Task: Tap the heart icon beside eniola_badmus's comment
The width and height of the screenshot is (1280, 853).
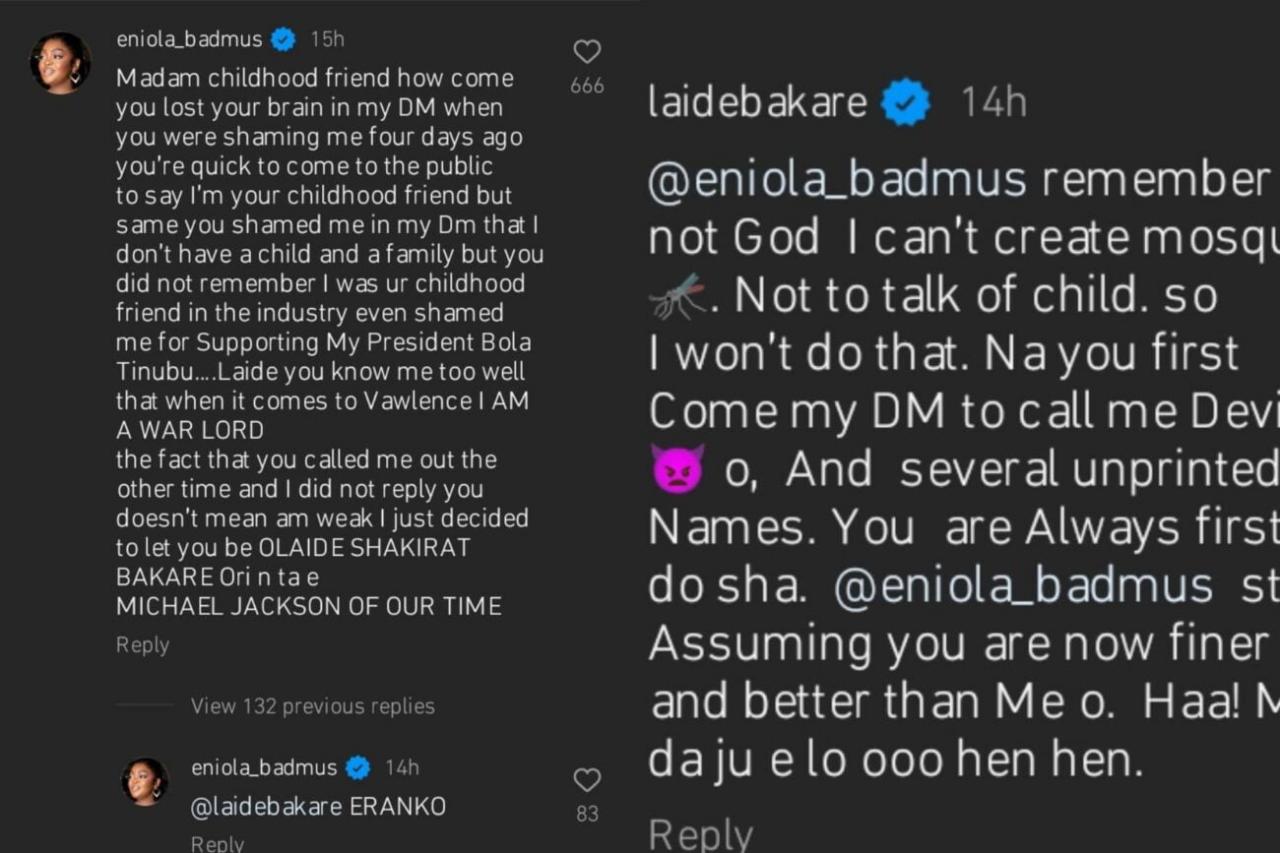Action: [586, 51]
